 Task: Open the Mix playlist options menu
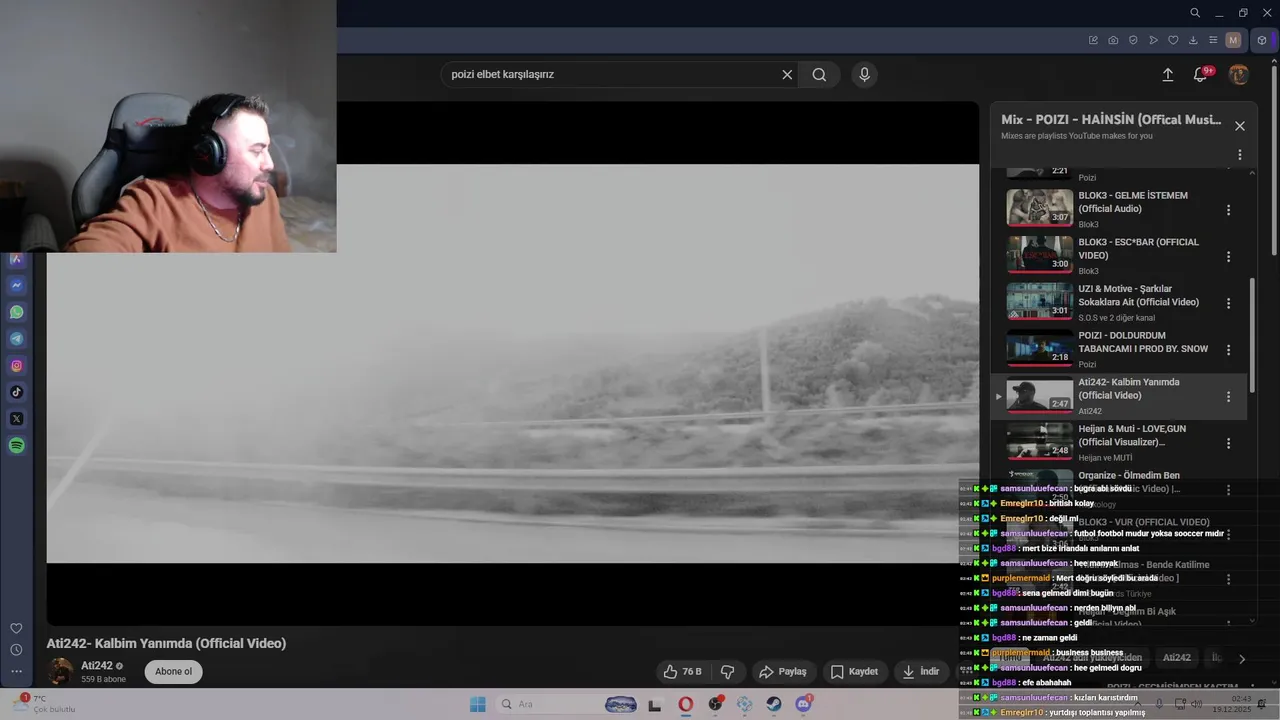(1240, 155)
